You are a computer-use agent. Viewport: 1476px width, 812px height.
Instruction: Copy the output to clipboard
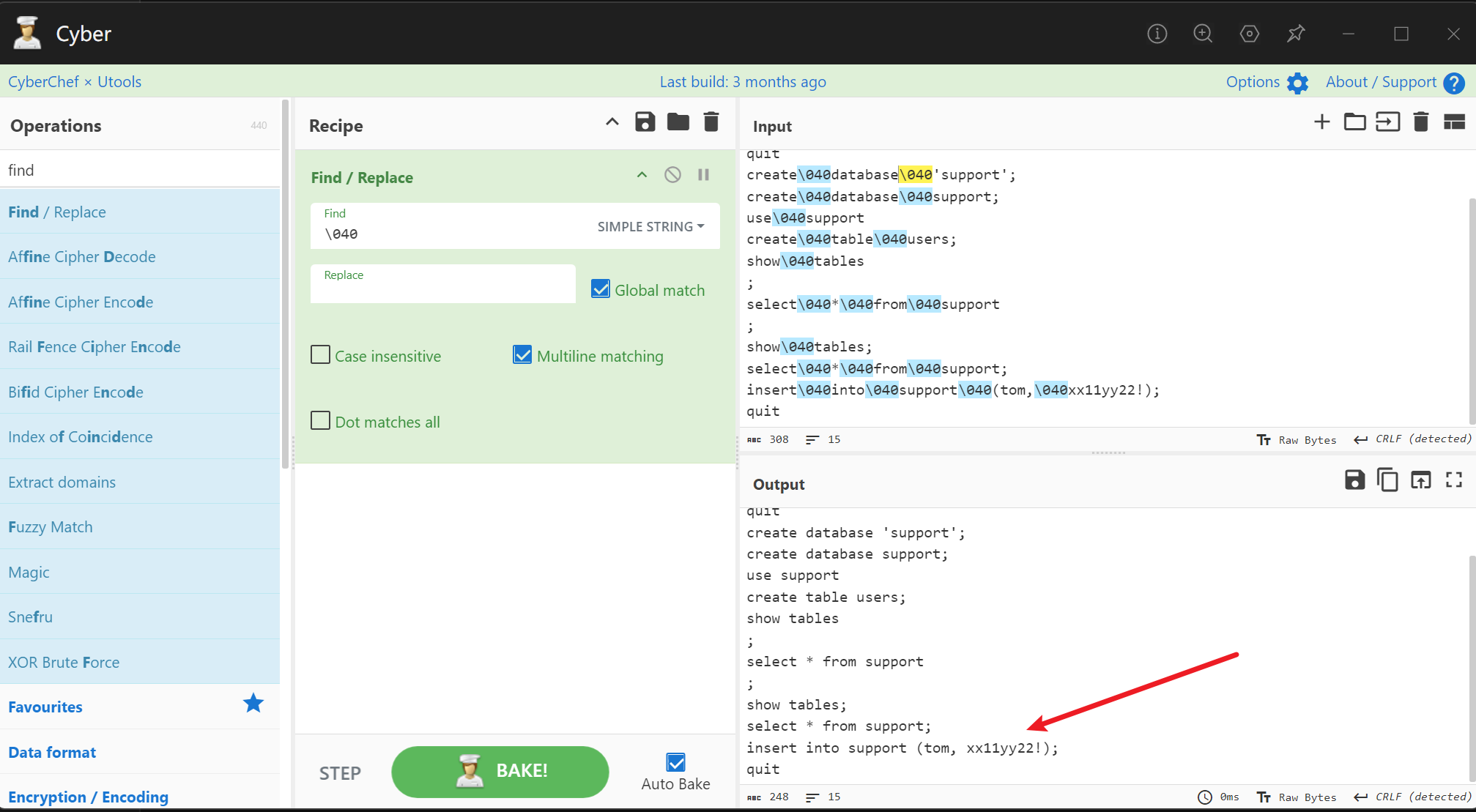click(1387, 480)
